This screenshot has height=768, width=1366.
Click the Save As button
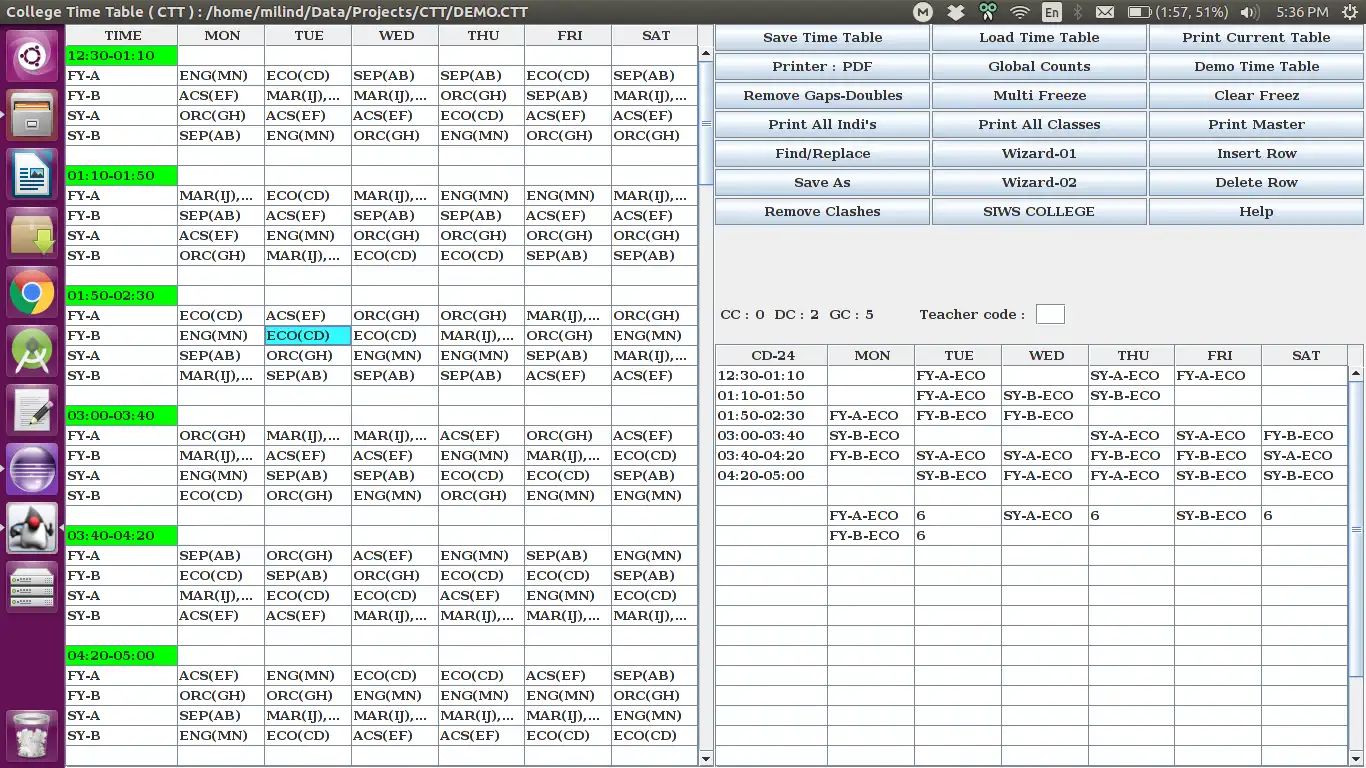coord(822,182)
